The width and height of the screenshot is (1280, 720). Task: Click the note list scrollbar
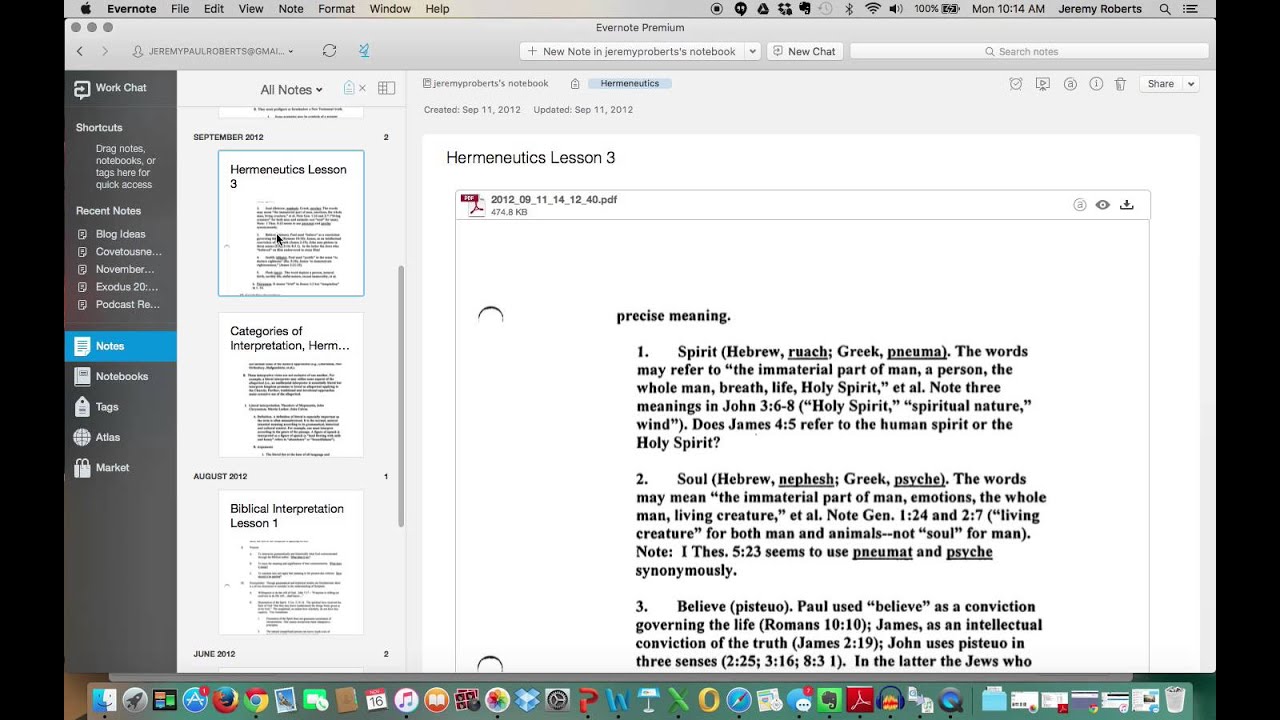point(401,396)
